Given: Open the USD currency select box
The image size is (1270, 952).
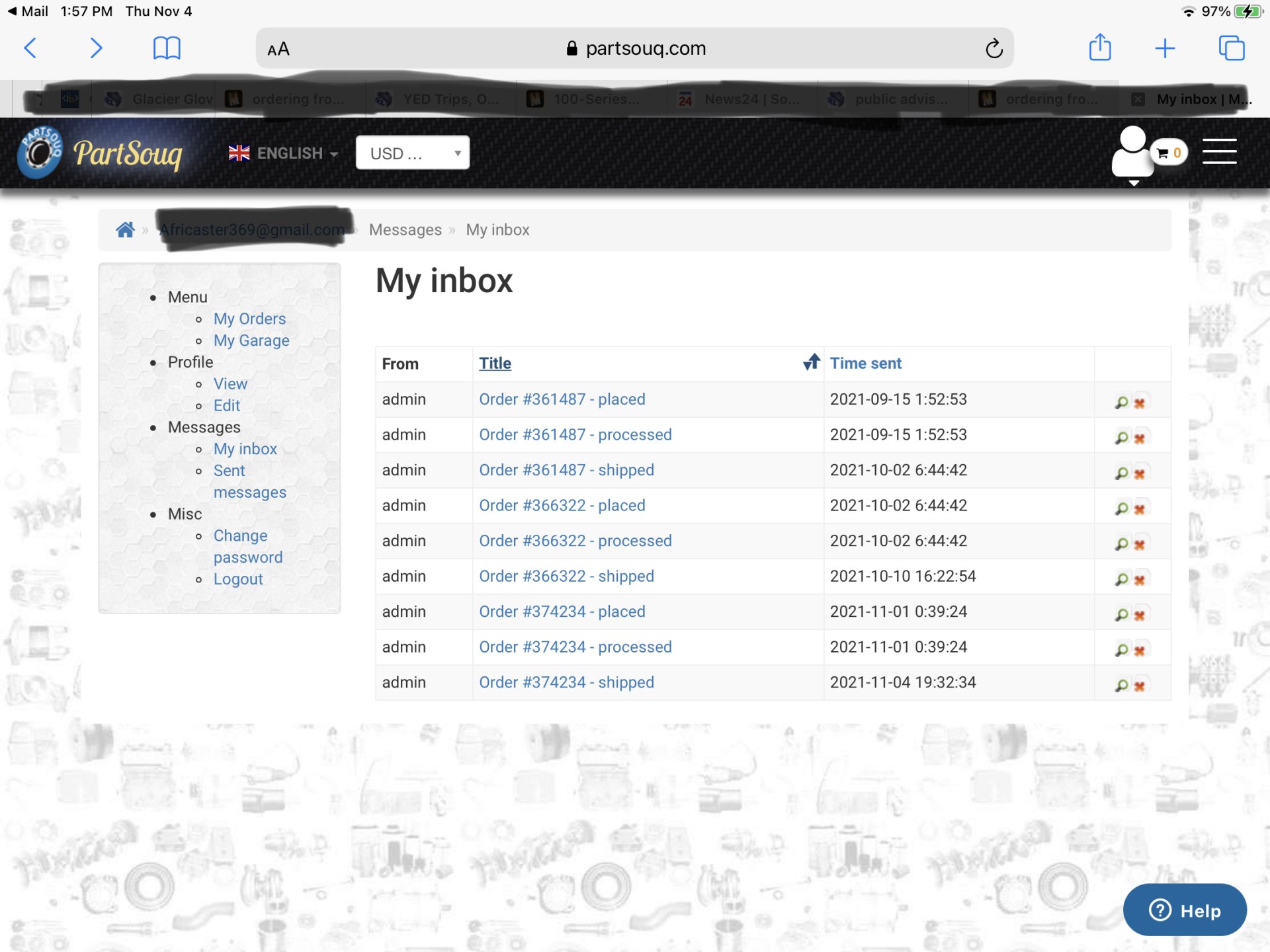Looking at the screenshot, I should (x=413, y=153).
